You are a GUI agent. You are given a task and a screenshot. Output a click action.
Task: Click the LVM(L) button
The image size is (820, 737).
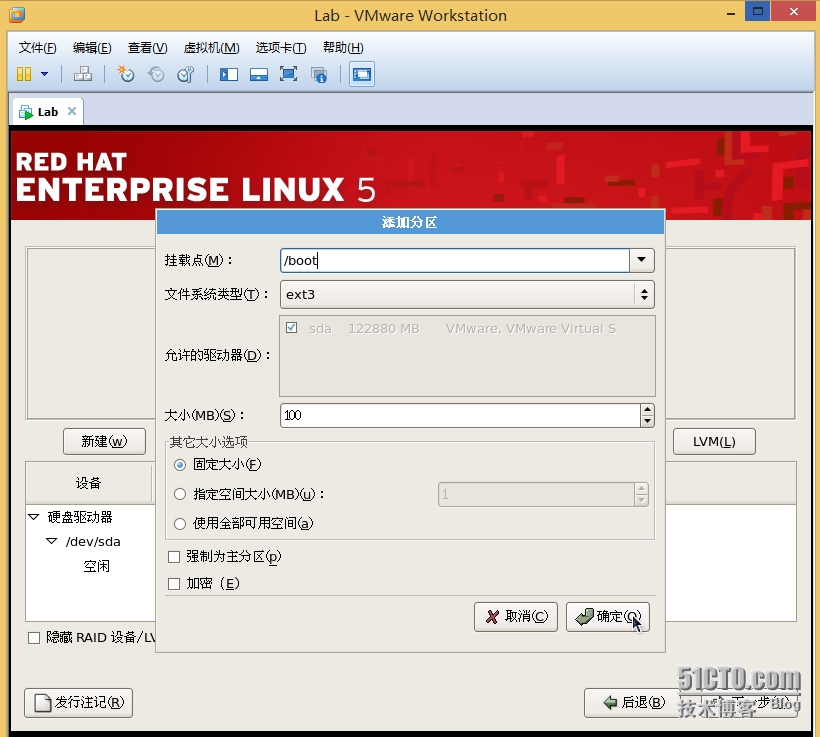pos(714,441)
